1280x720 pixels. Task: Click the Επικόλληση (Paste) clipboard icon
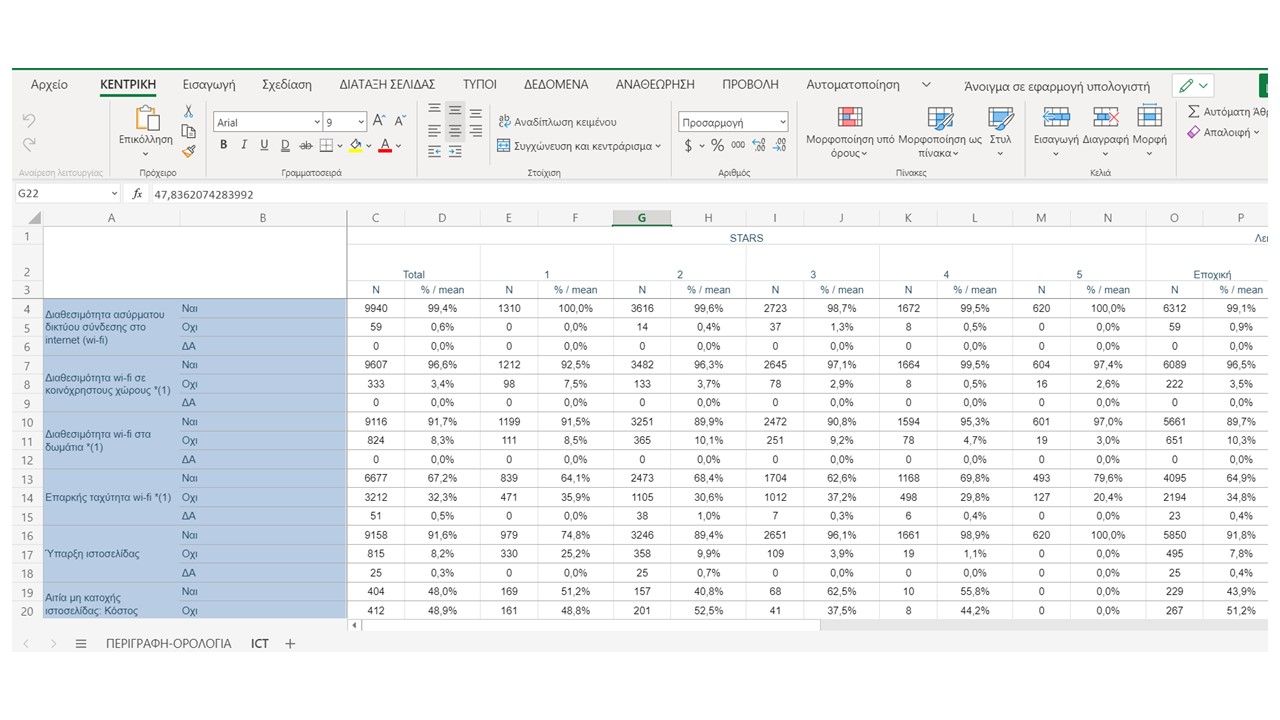[146, 119]
